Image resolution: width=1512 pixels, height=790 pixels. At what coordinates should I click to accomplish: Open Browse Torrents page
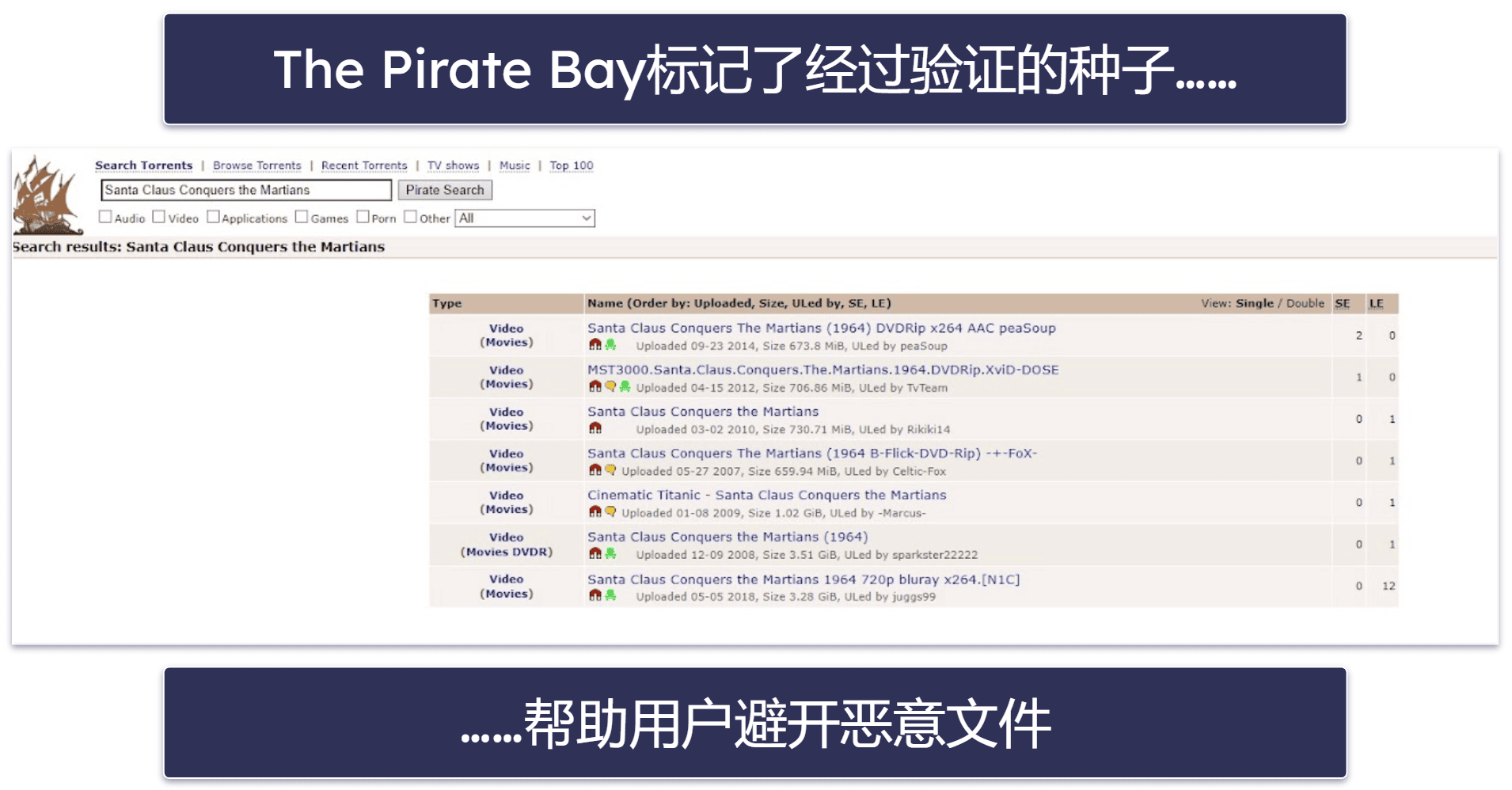(257, 165)
